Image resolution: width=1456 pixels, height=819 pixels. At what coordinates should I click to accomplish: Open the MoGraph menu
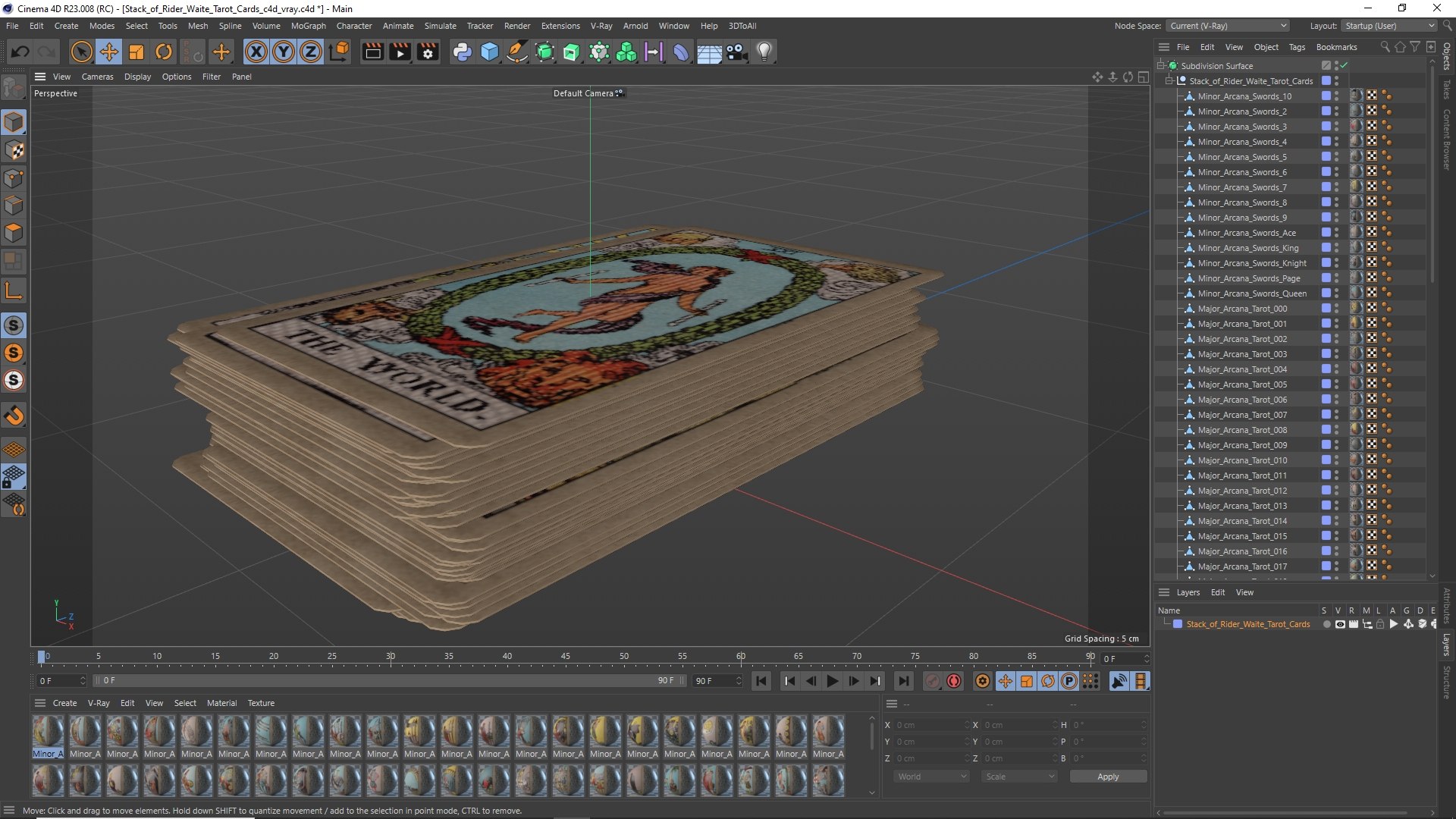[308, 26]
